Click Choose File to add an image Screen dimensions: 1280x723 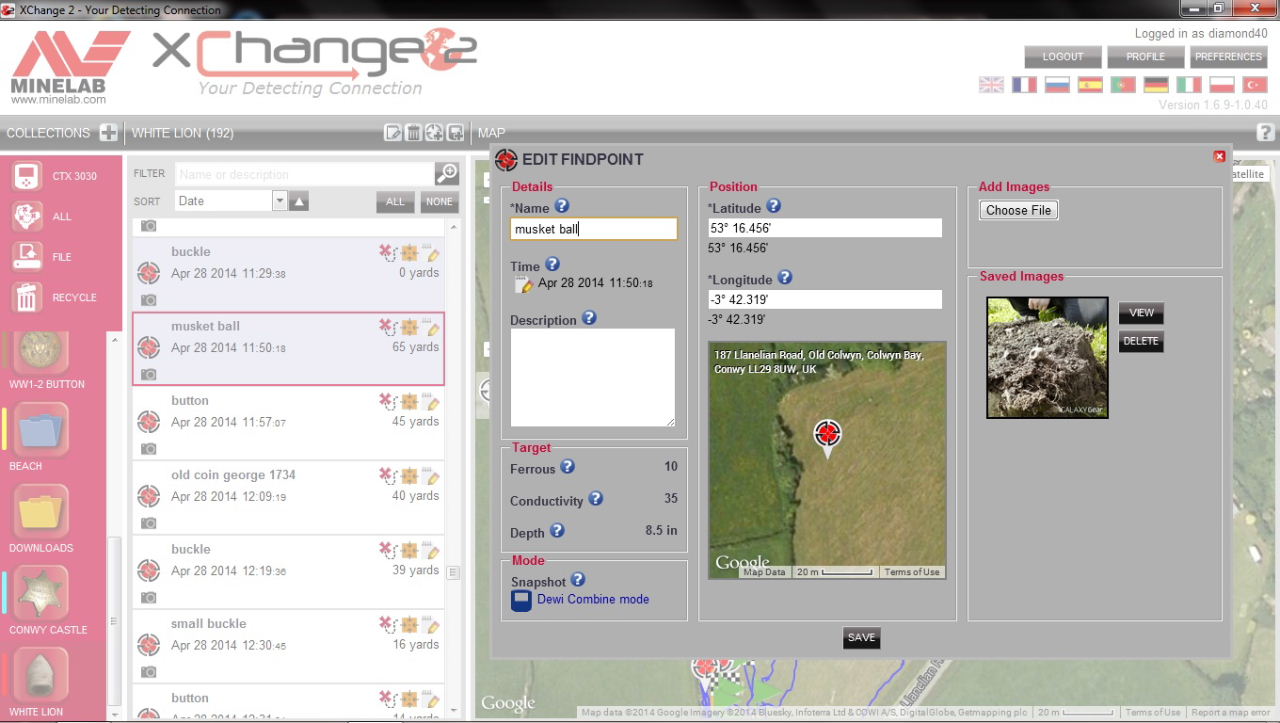coord(1018,210)
